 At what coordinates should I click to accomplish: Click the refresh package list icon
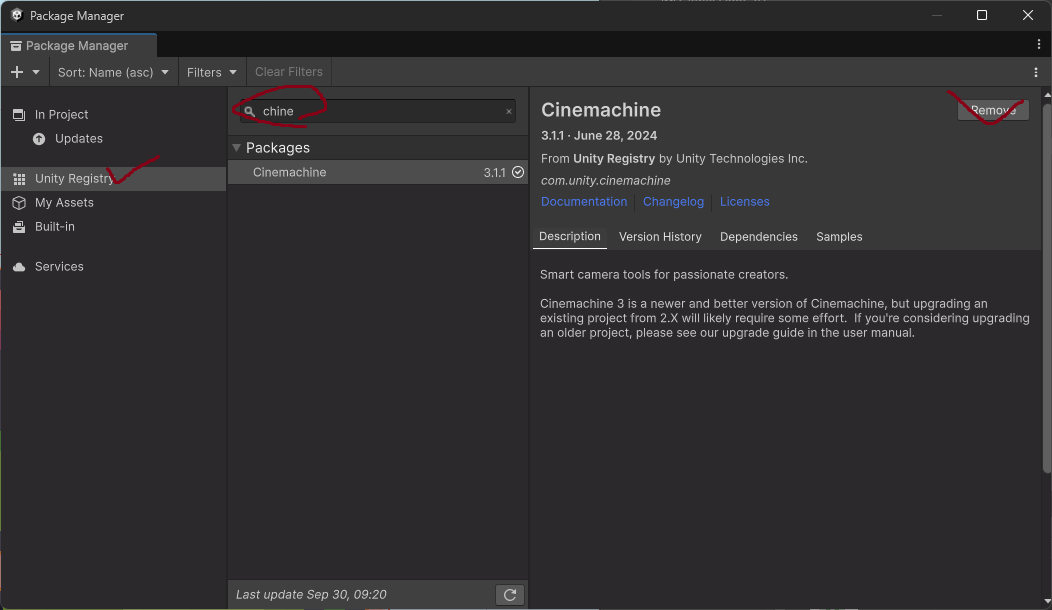tap(509, 595)
